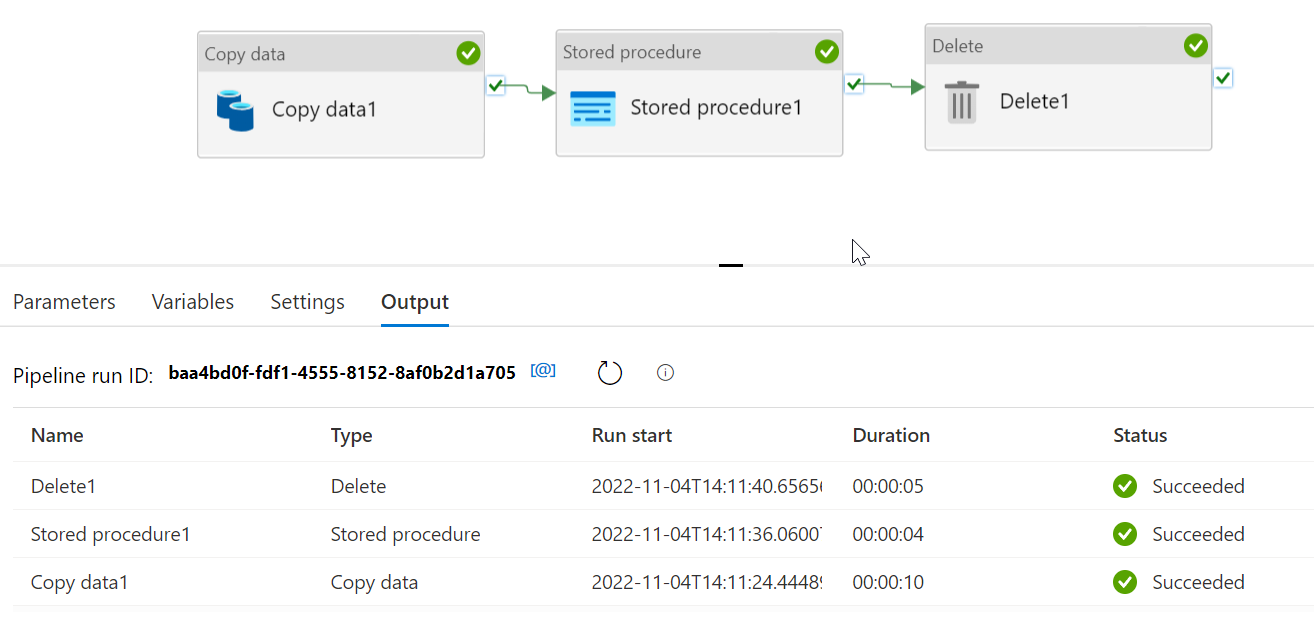Select the Delete1 activity node title
This screenshot has width=1314, height=631.
click(x=1035, y=101)
